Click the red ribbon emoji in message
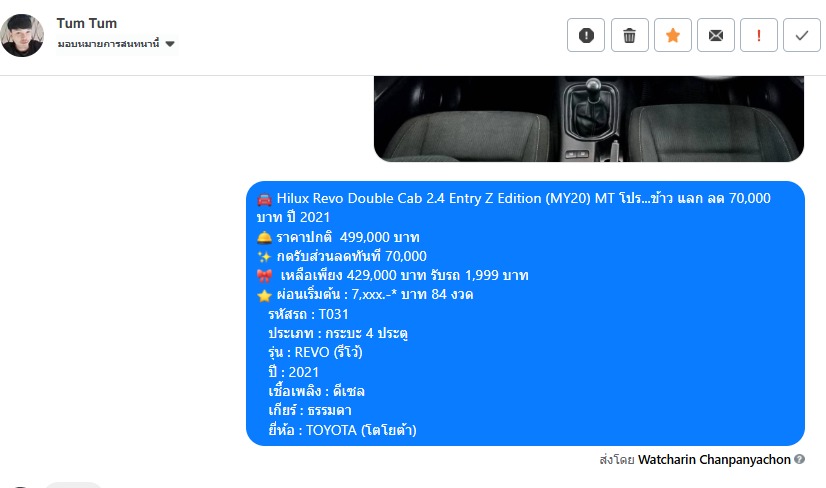 point(264,276)
